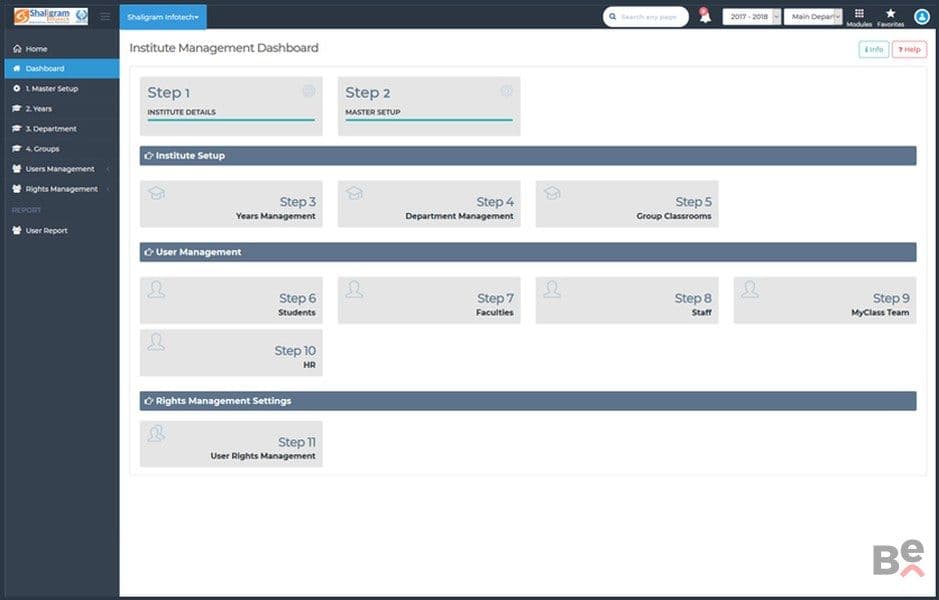The image size is (939, 600).
Task: Click the search magnifier icon
Action: click(x=613, y=17)
